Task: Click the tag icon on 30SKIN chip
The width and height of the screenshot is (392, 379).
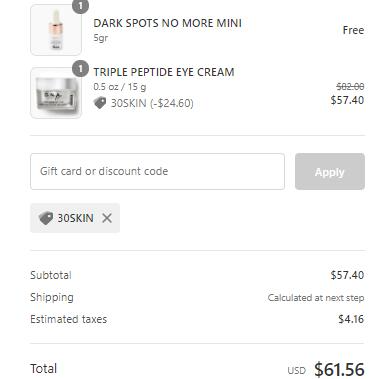Action: (46, 218)
